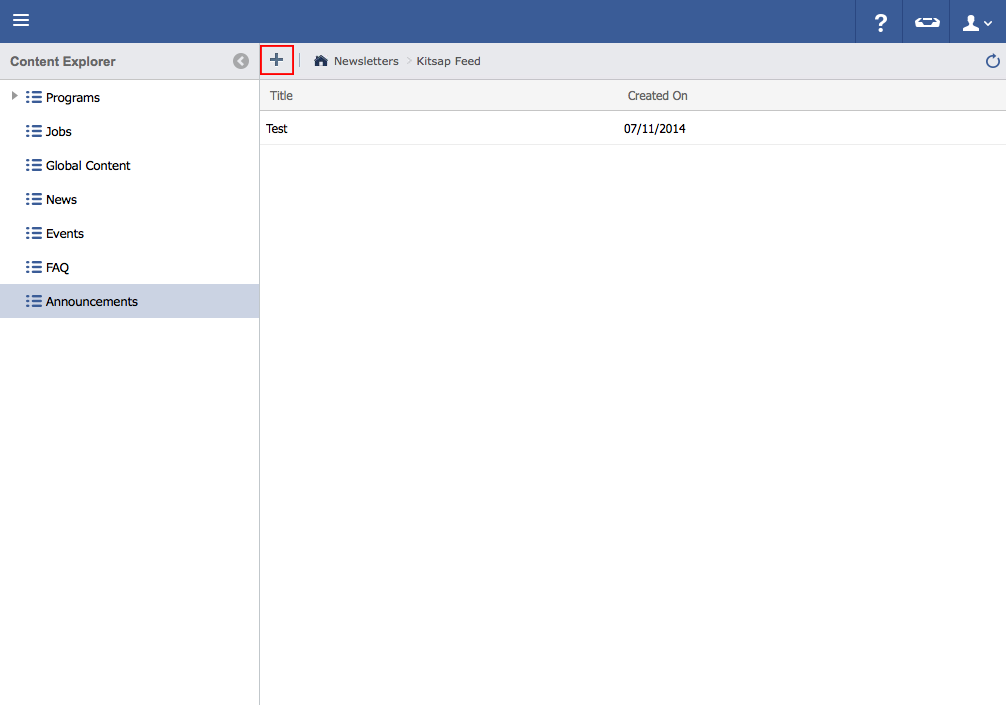Click Newsletters breadcrumb link
This screenshot has height=705, width=1006.
pyautogui.click(x=366, y=61)
